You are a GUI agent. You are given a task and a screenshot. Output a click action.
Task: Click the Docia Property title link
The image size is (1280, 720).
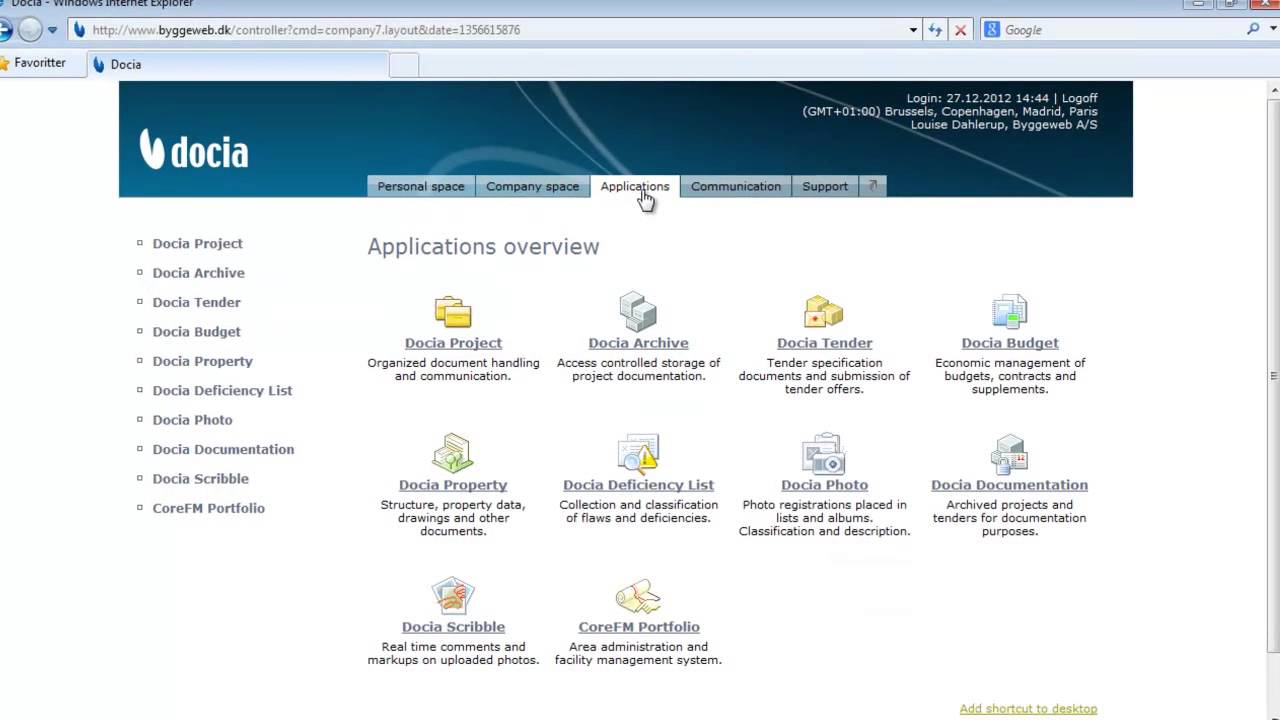tap(453, 485)
